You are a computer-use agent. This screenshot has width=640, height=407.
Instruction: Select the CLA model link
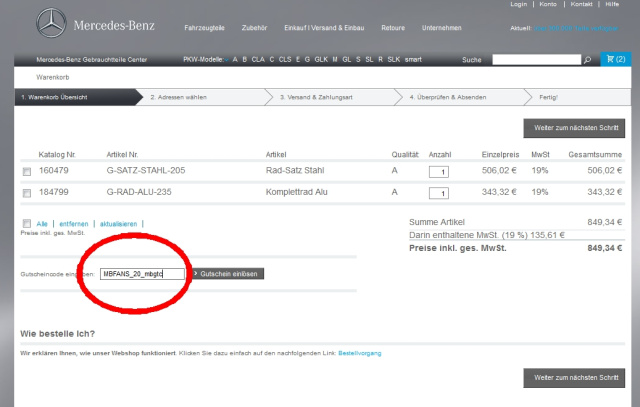pos(258,60)
